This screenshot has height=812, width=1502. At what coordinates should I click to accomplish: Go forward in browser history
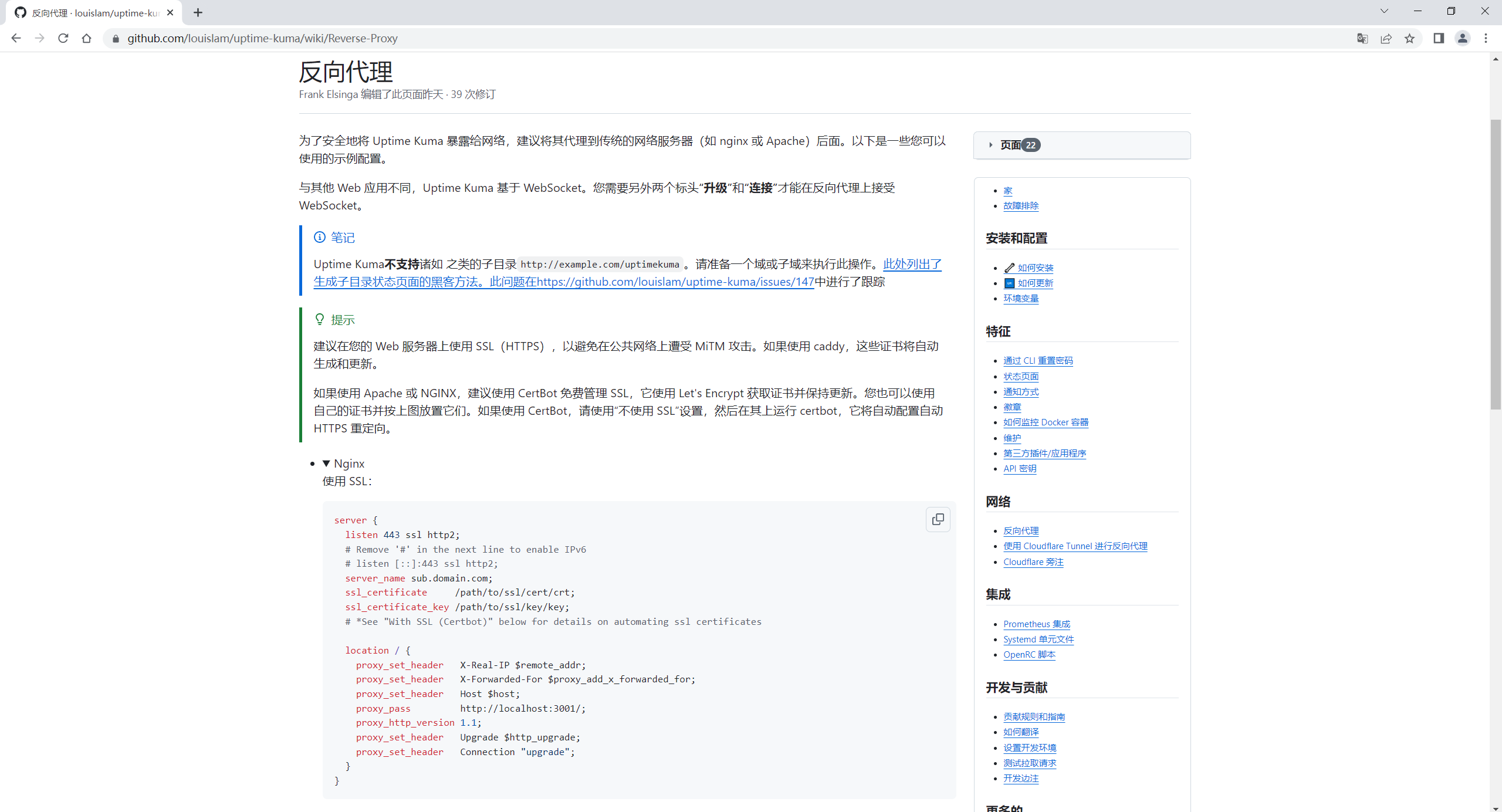point(39,38)
